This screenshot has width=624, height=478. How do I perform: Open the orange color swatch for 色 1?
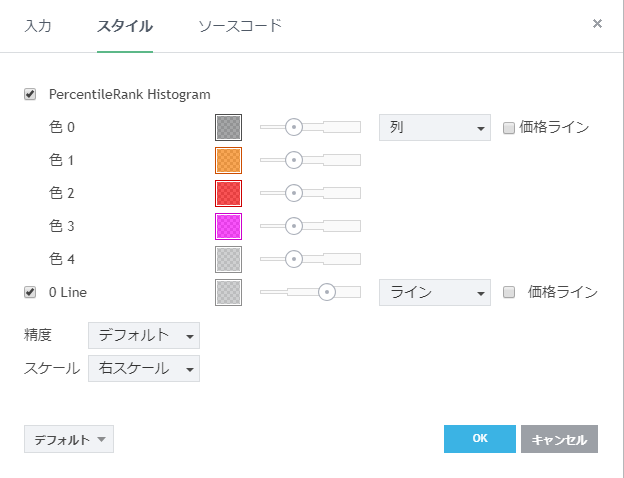tap(228, 160)
